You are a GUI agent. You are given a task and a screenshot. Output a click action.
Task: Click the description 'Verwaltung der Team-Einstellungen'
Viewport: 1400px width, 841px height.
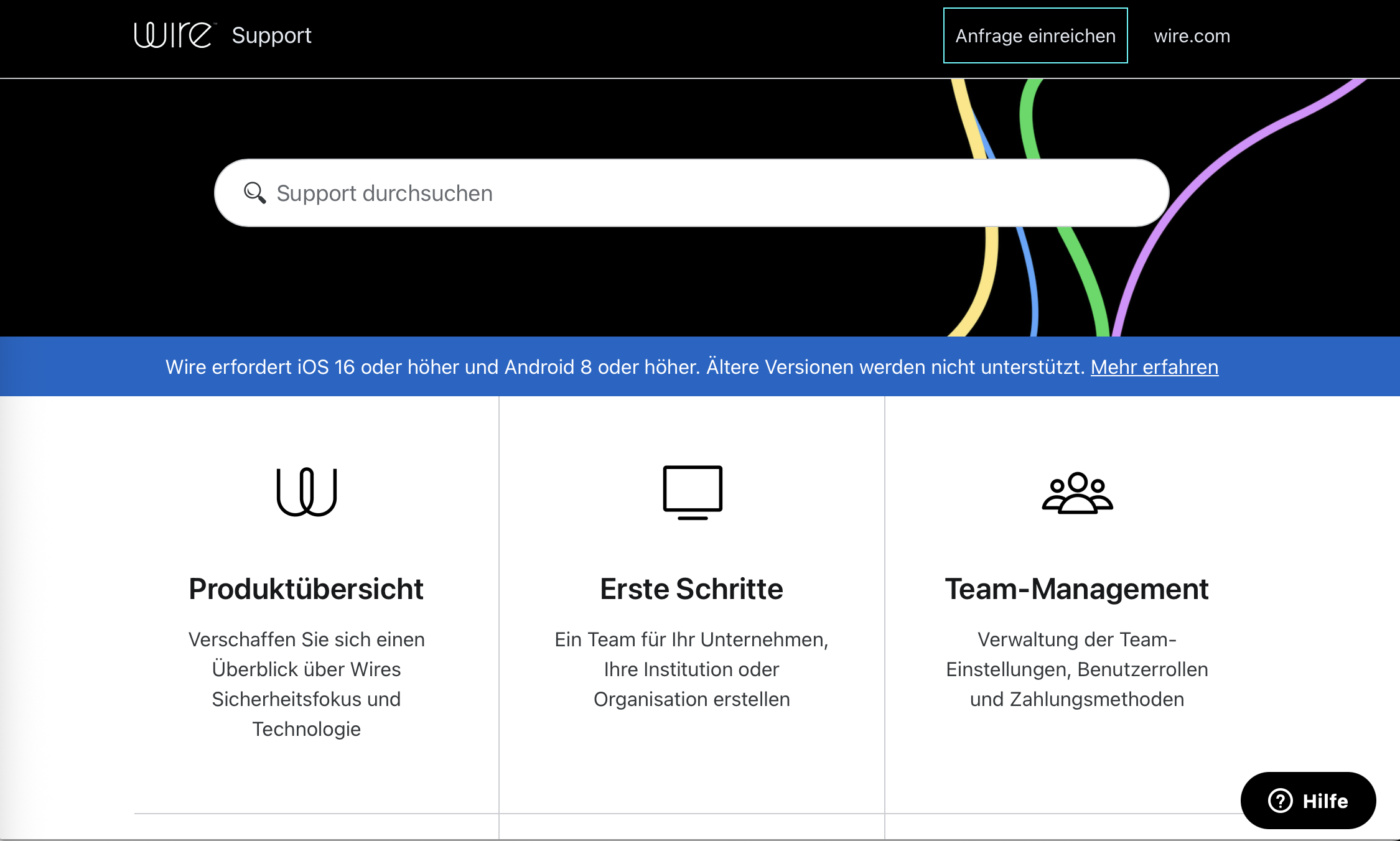1076,669
